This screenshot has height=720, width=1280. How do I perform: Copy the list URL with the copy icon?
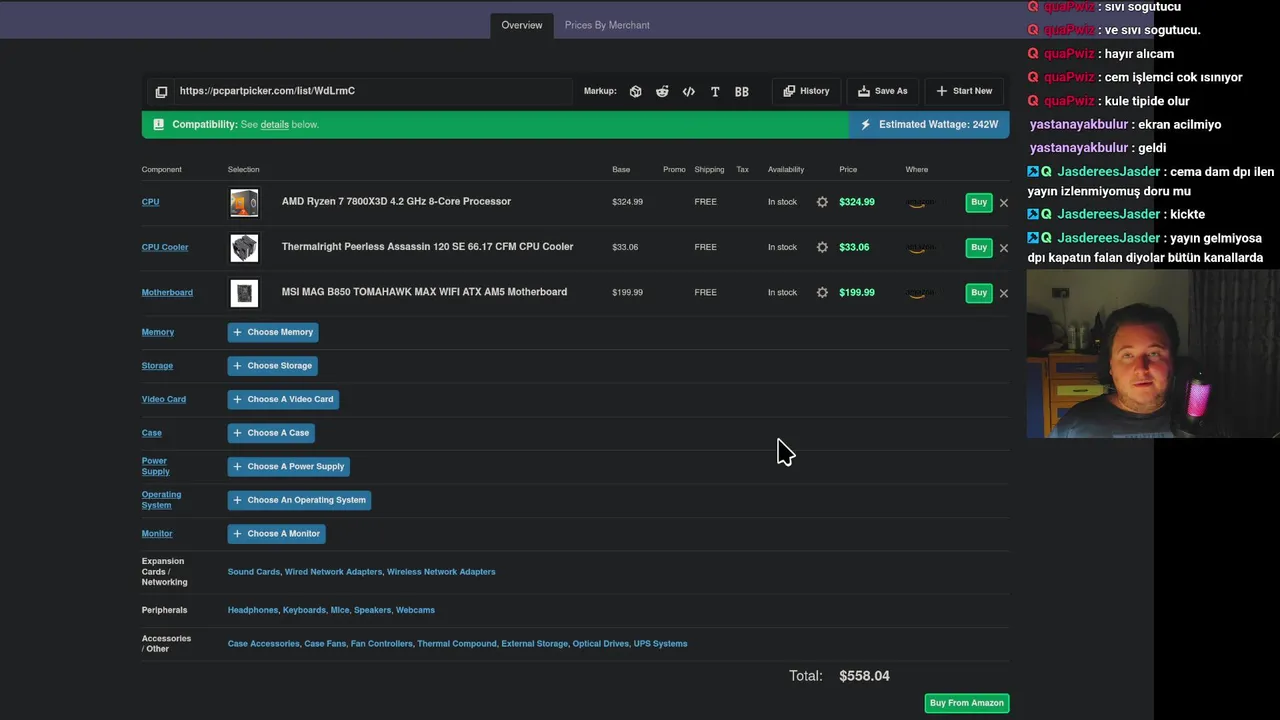pyautogui.click(x=161, y=92)
